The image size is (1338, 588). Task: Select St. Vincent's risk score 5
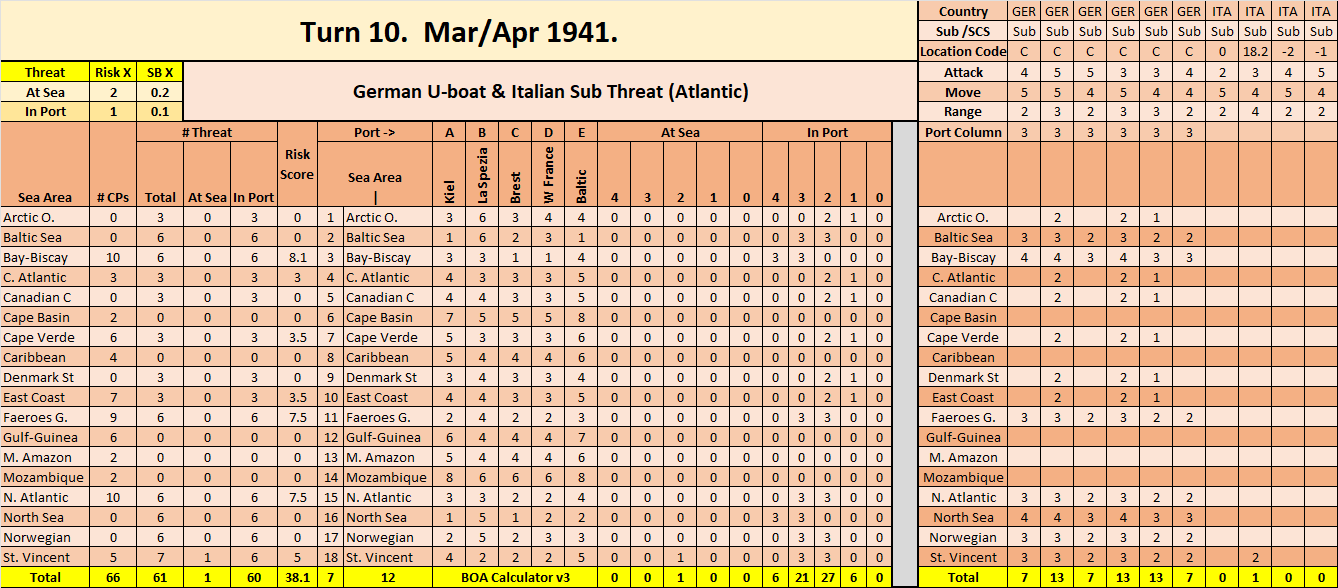coord(297,557)
